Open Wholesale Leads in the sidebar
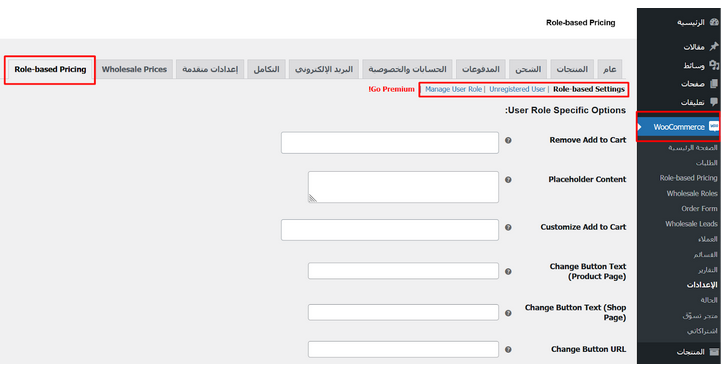Image resolution: width=723 pixels, height=366 pixels. [691, 224]
